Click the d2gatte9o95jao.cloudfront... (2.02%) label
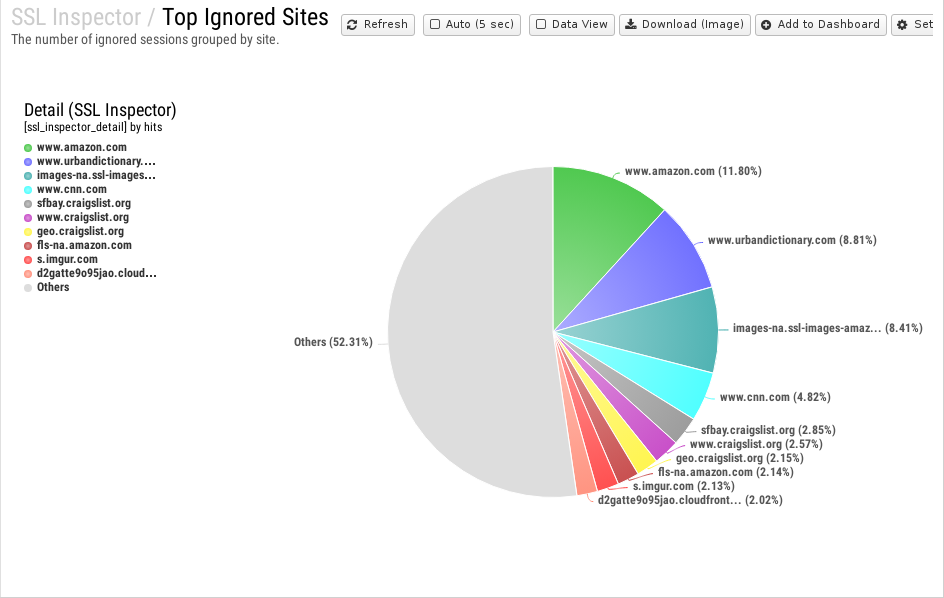The width and height of the screenshot is (944, 598). tap(690, 500)
